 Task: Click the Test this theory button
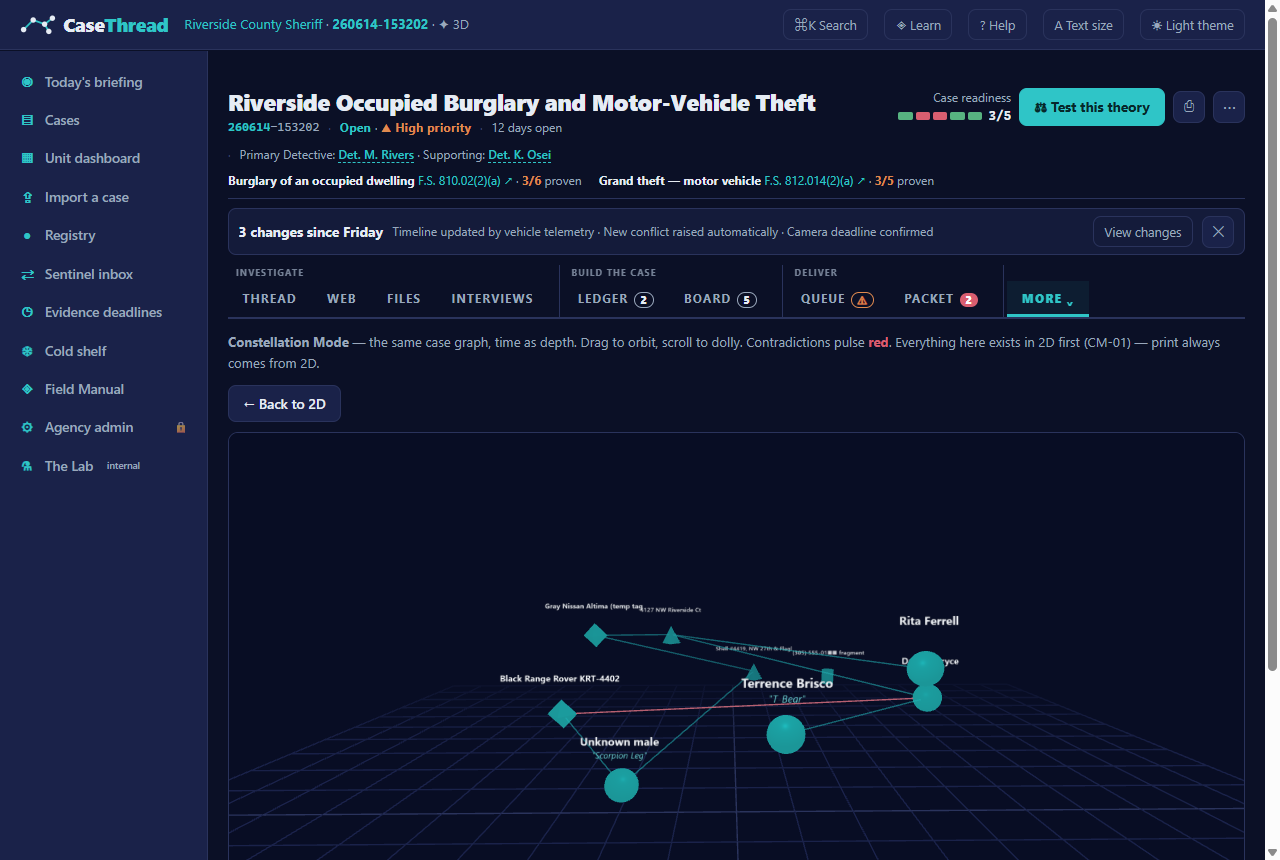click(x=1092, y=107)
